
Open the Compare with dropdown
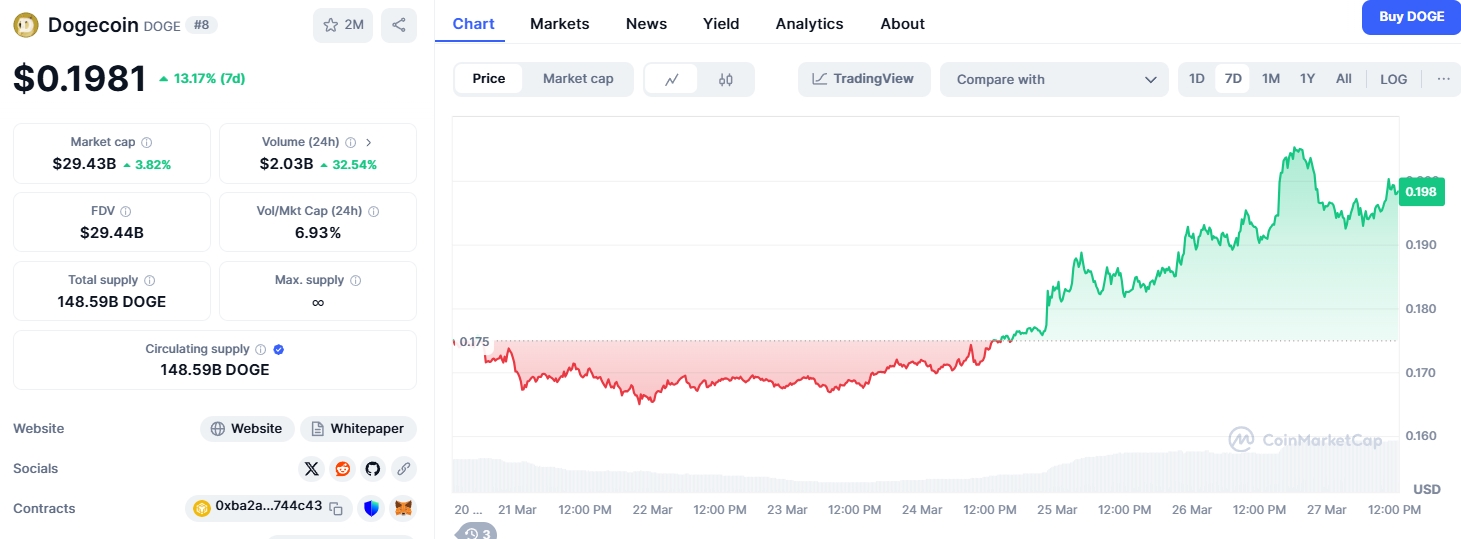(x=1054, y=79)
